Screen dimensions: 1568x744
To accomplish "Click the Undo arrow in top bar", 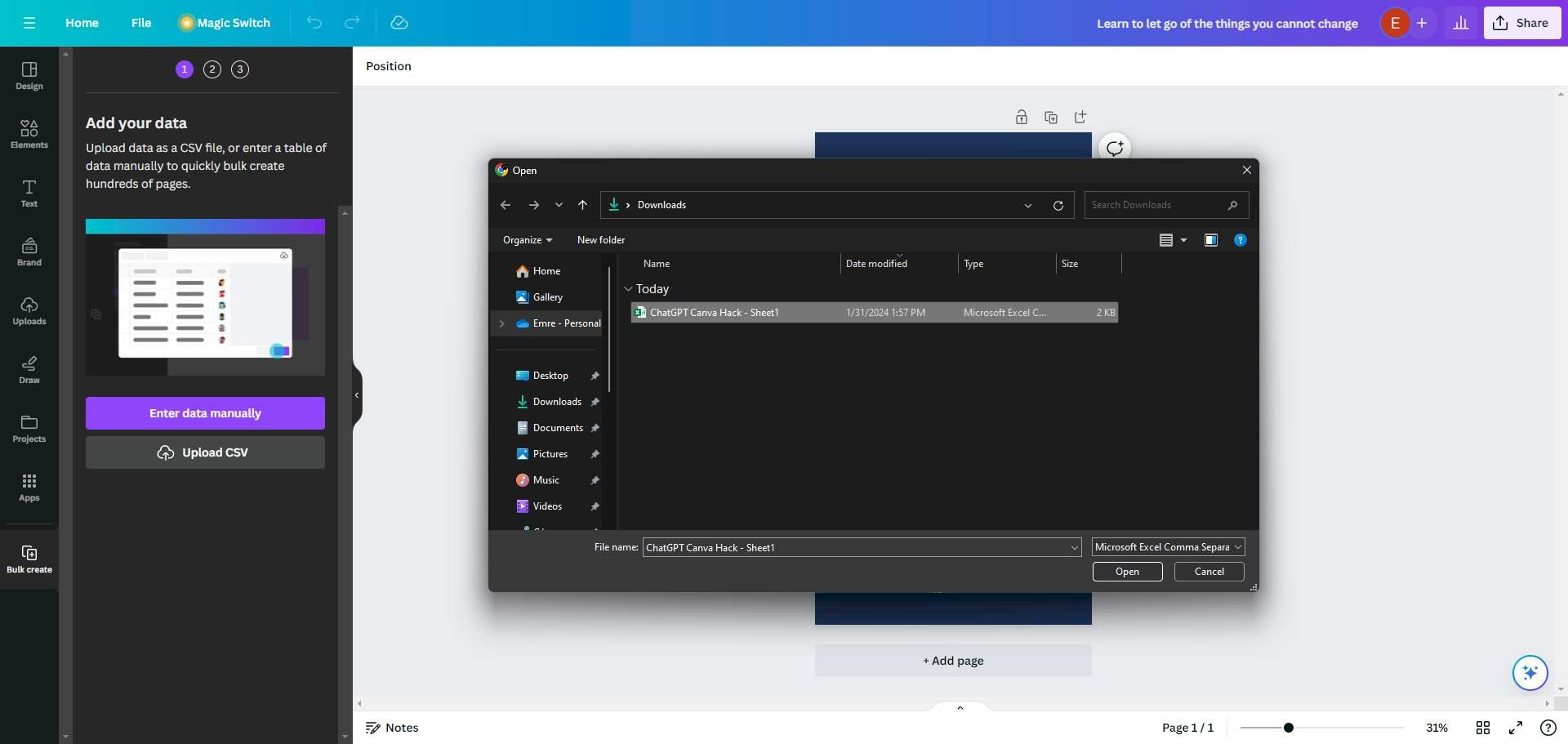I will pos(314,23).
